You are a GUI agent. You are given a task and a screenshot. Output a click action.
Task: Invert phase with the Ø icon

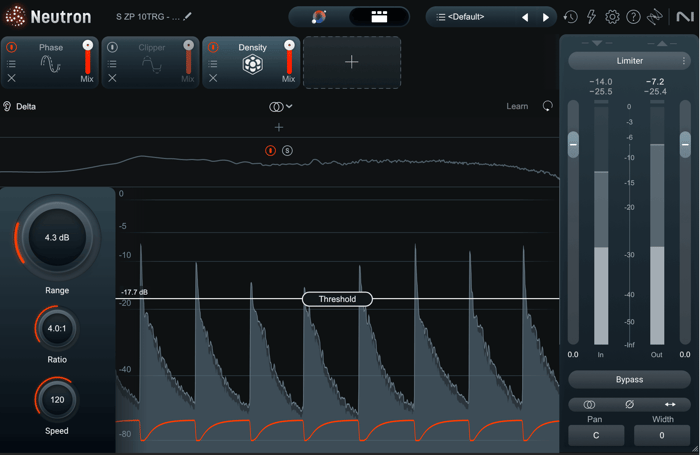point(629,405)
